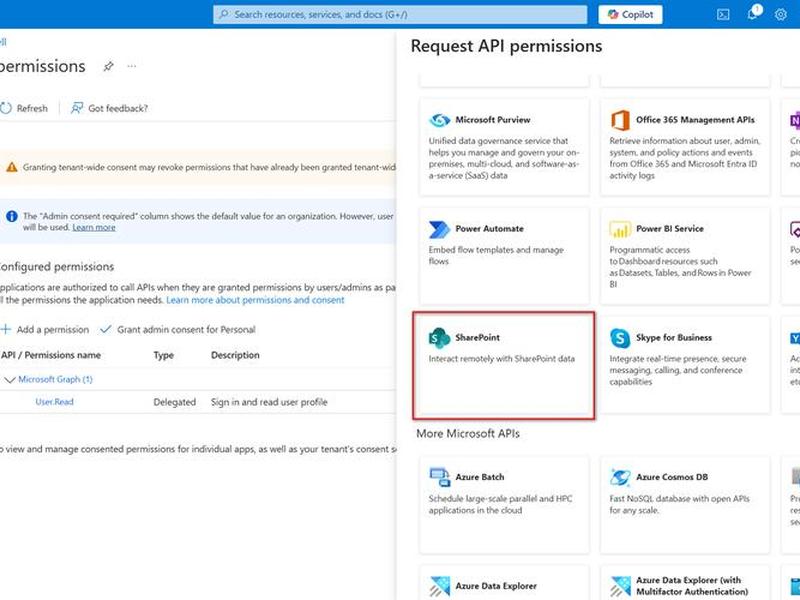This screenshot has width=800, height=600.
Task: Select the Azure Batch API card title
Action: tap(480, 477)
